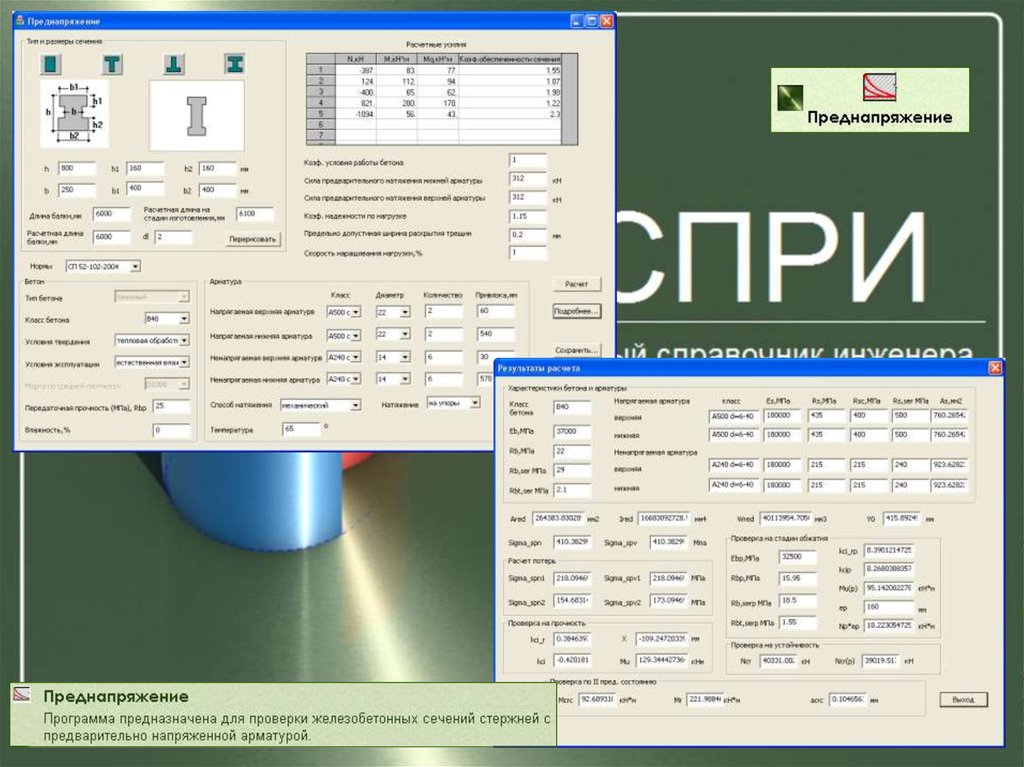
Task: Expand the Натяжение на упоры dropdown
Action: click(474, 403)
